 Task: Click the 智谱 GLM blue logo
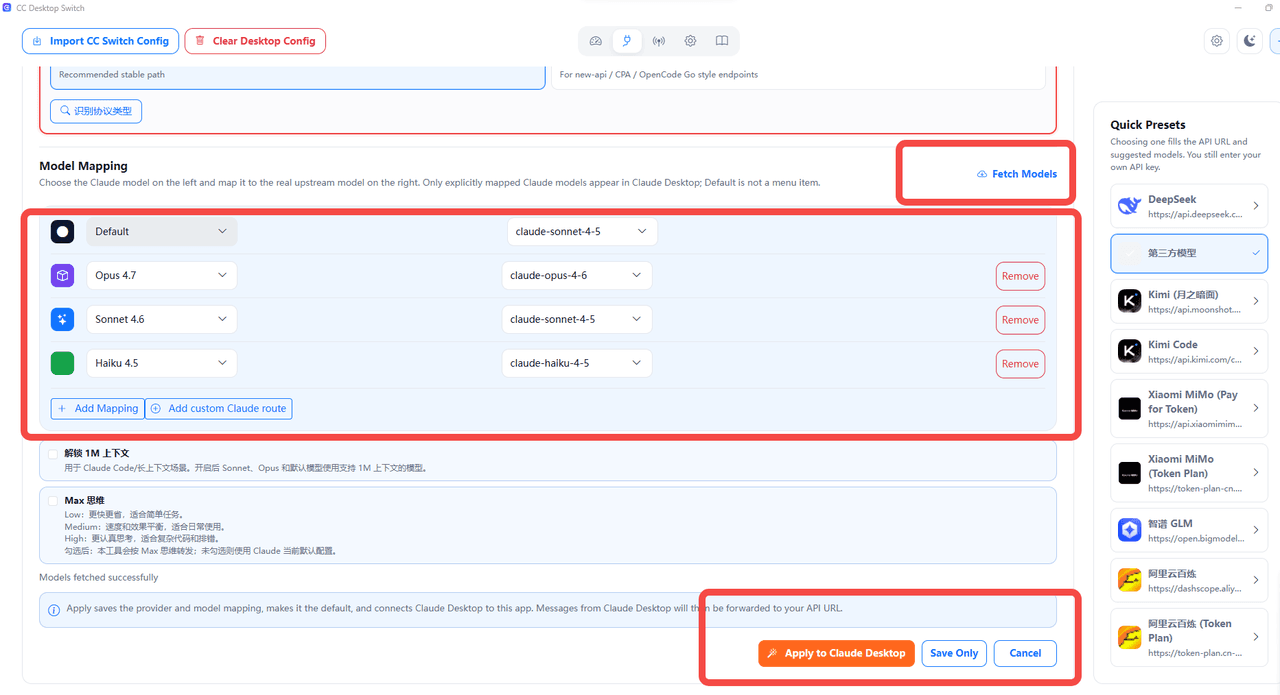[x=1129, y=530]
